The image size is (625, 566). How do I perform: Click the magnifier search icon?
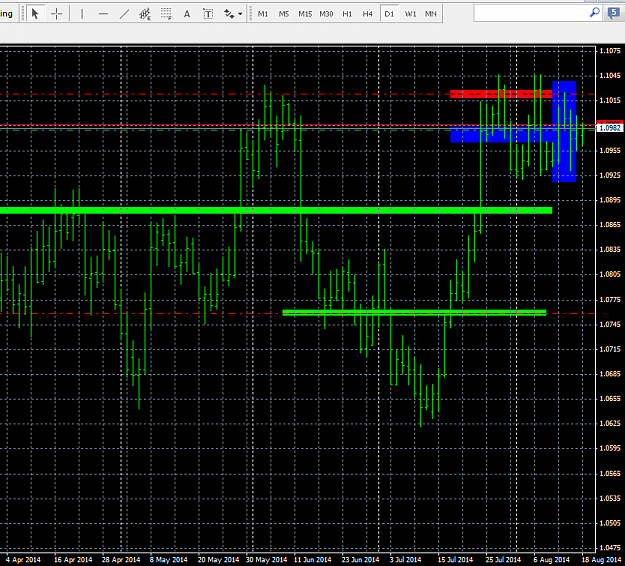594,13
